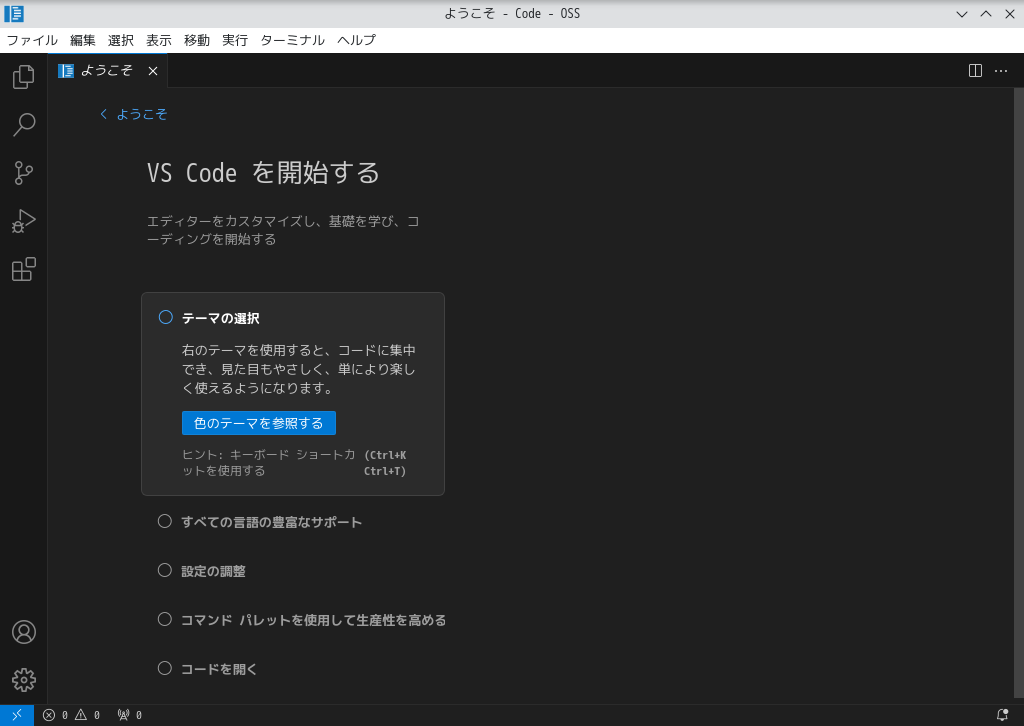Select the テーマの選択 step heading
This screenshot has width=1024, height=726.
coord(221,319)
